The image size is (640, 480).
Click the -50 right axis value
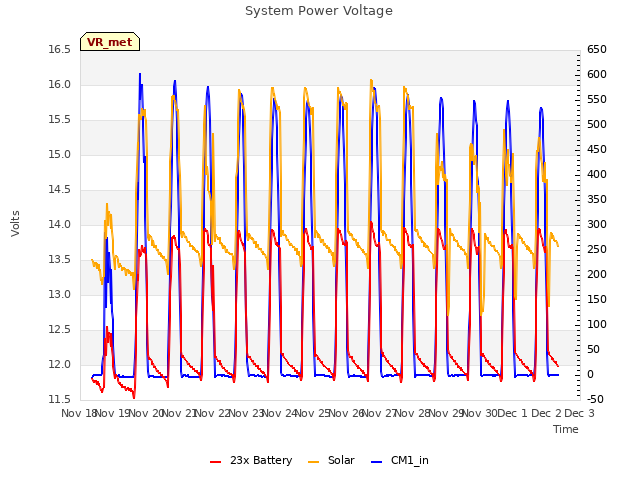click(595, 400)
